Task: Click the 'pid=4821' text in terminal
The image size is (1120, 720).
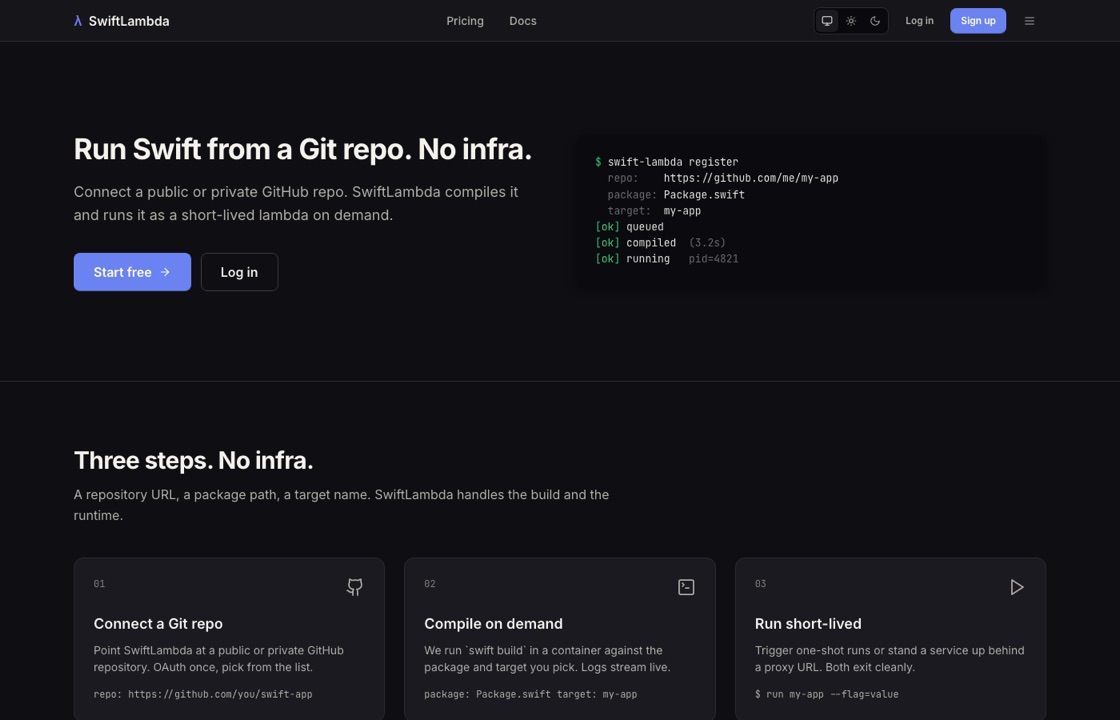Action: 714,259
